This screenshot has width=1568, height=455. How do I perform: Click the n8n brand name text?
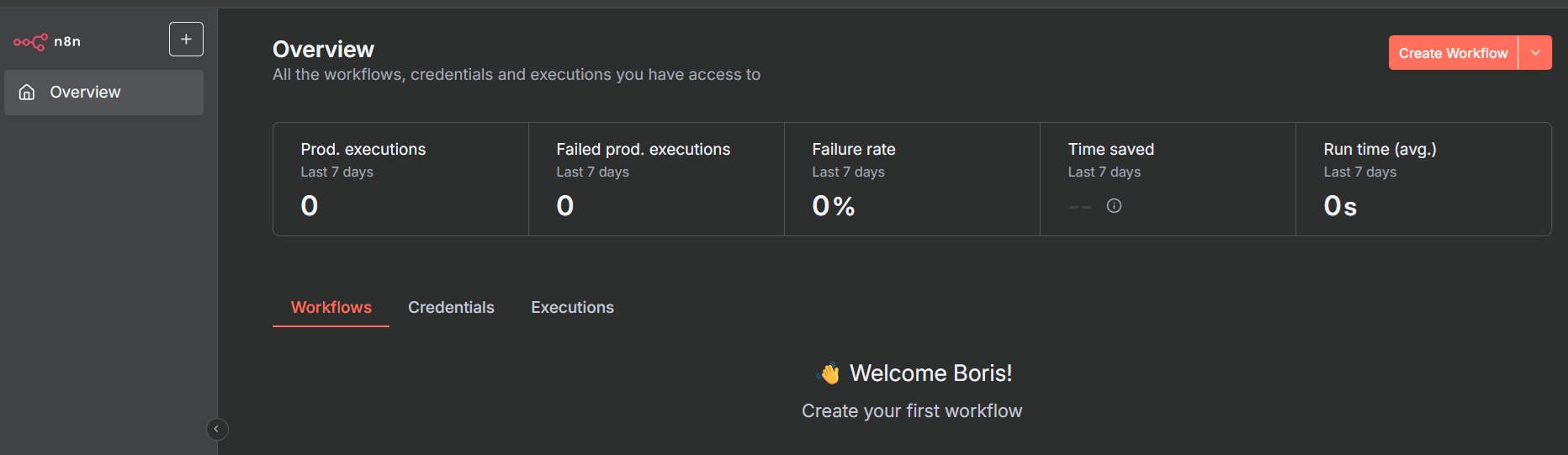[67, 41]
